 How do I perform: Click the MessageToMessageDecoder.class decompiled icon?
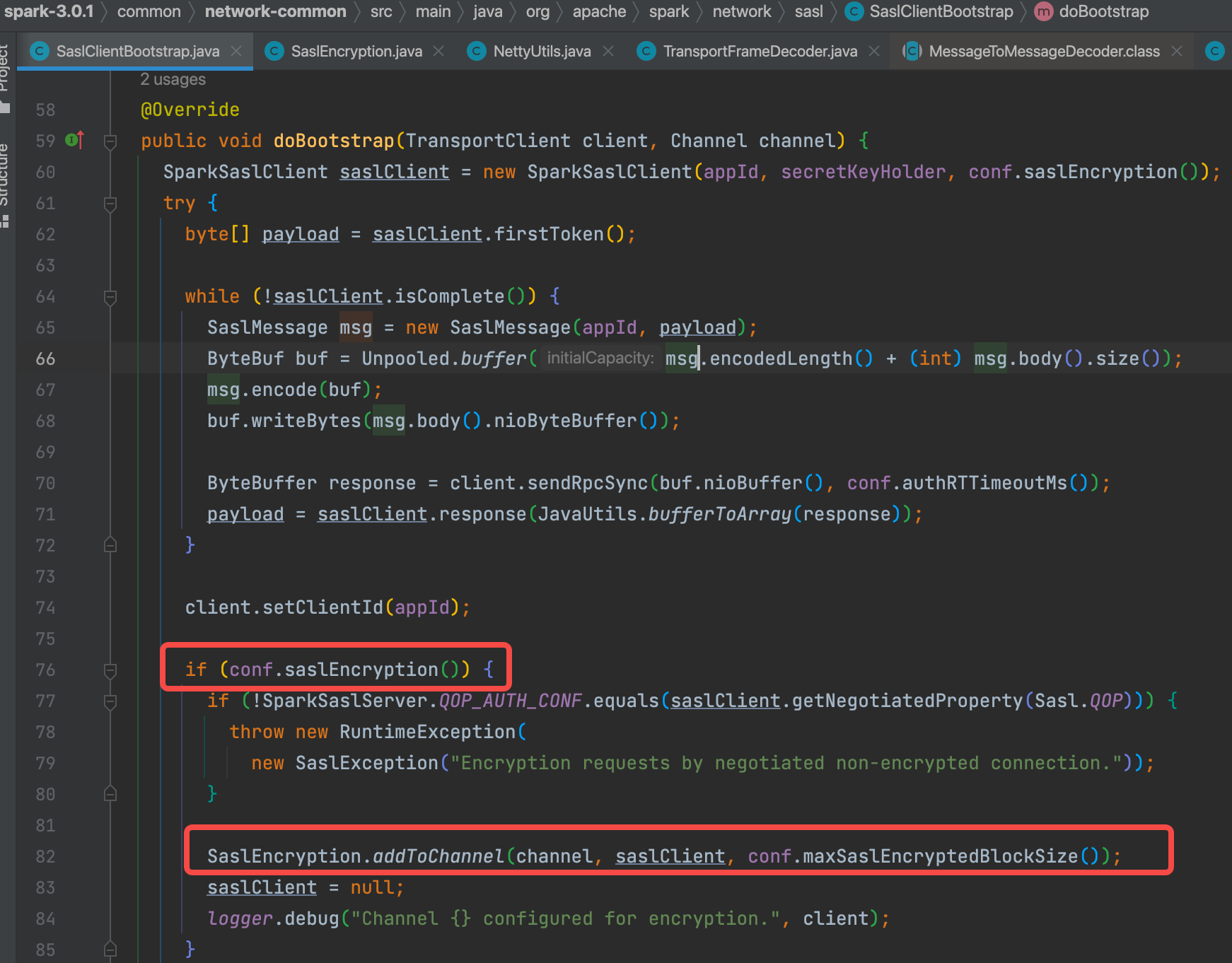pos(912,51)
